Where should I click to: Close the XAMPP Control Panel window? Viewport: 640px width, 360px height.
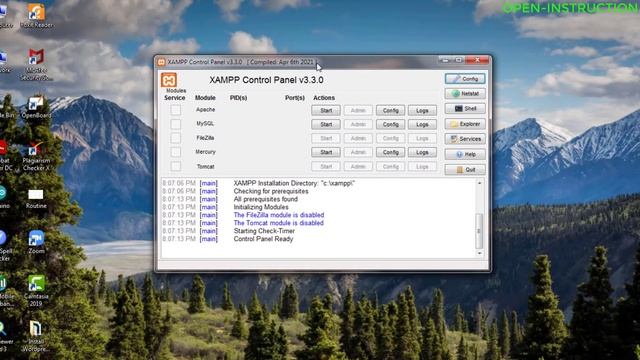[x=477, y=60]
